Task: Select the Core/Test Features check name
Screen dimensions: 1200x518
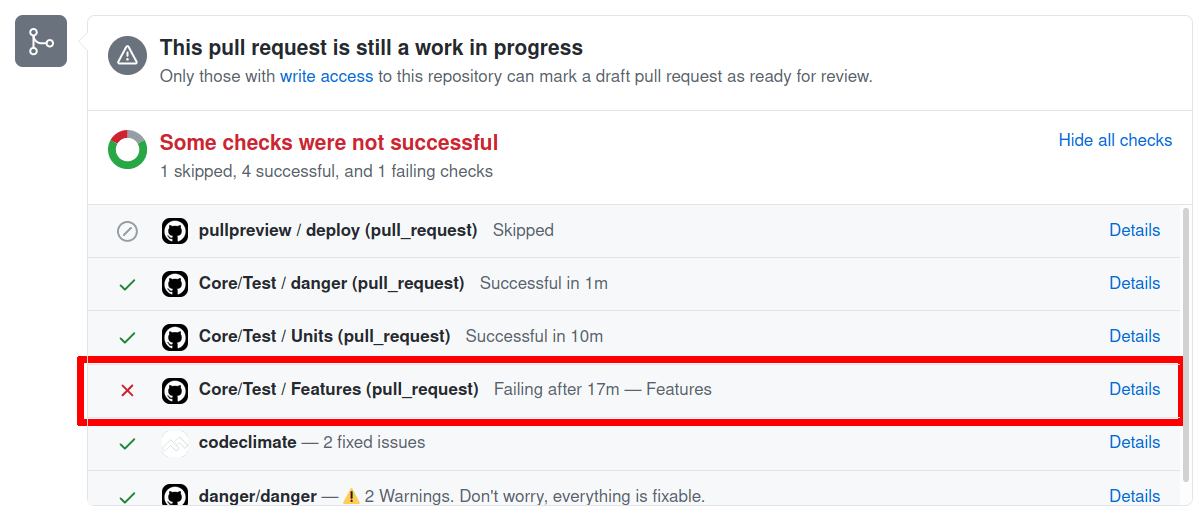Action: point(338,389)
